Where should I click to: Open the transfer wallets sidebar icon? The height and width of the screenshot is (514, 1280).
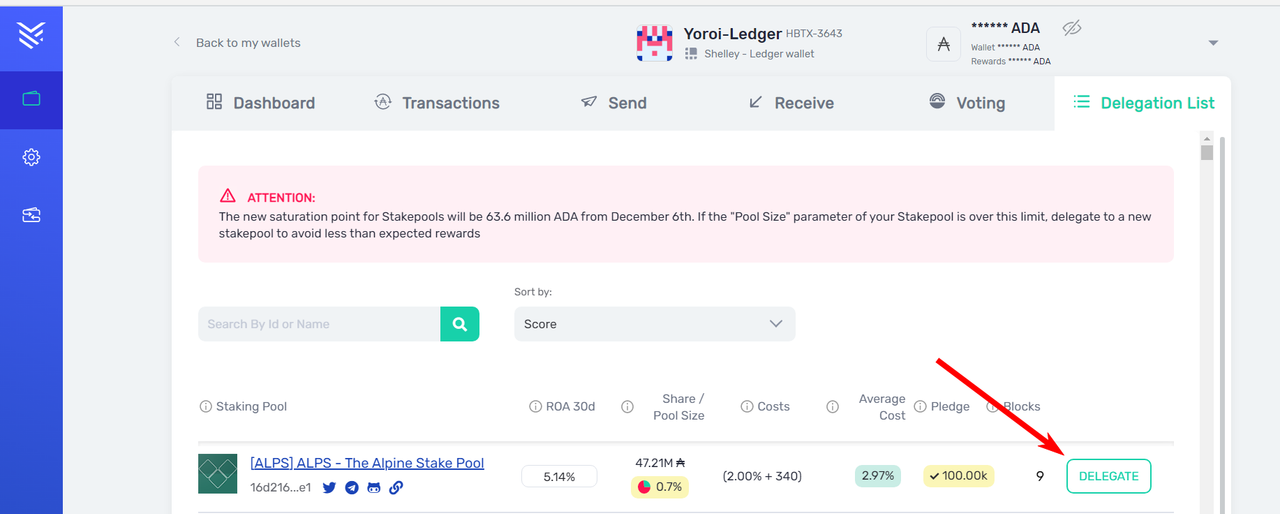[x=31, y=215]
